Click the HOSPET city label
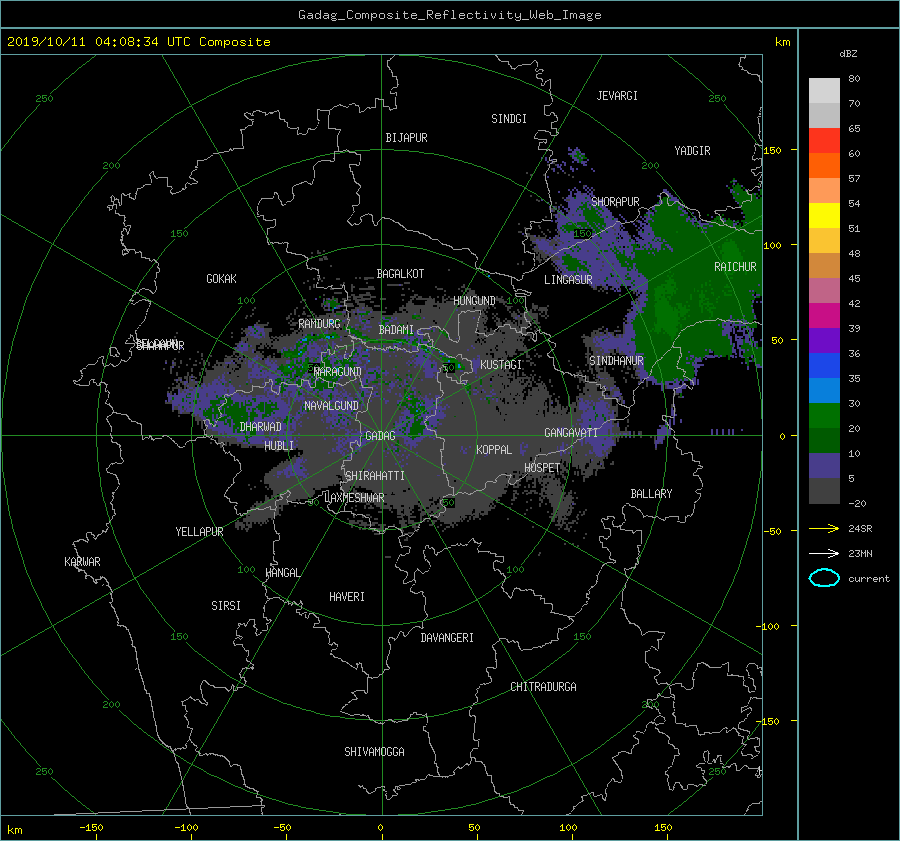 542,468
